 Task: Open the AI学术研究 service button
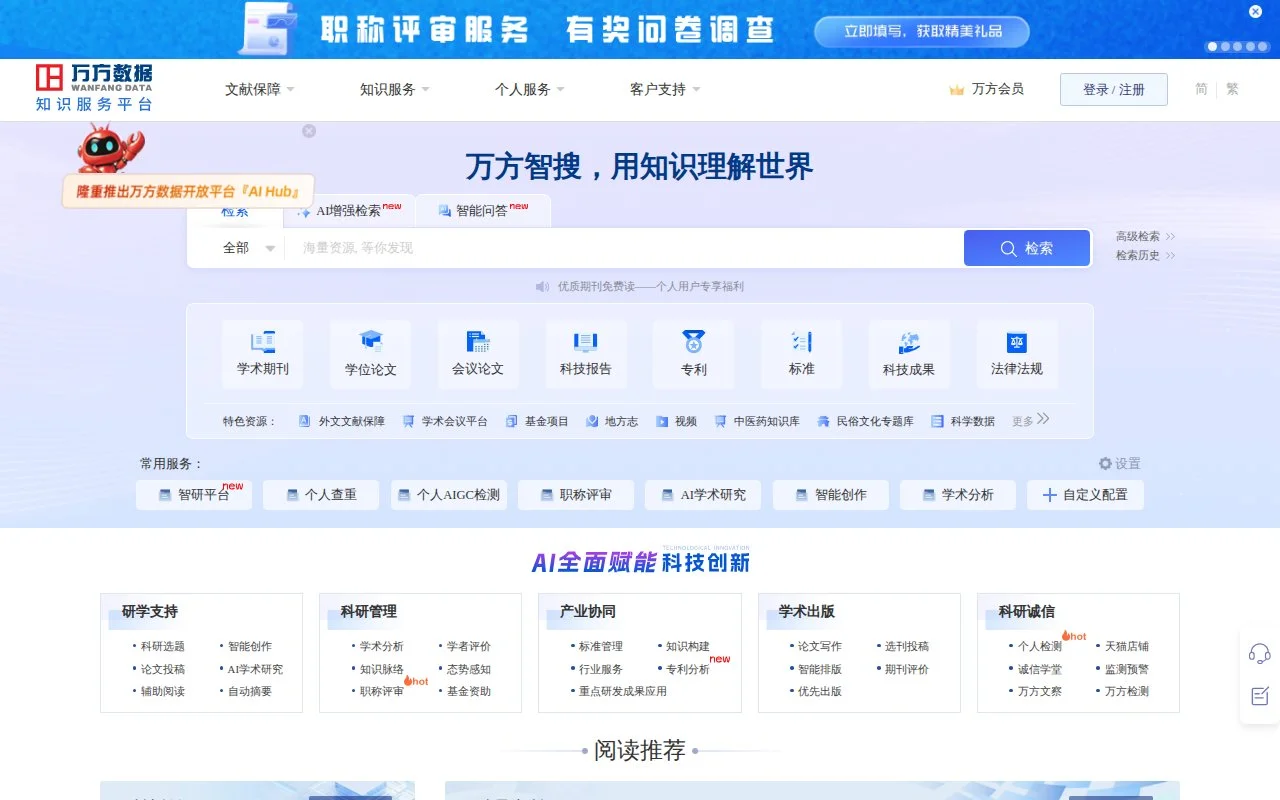703,495
